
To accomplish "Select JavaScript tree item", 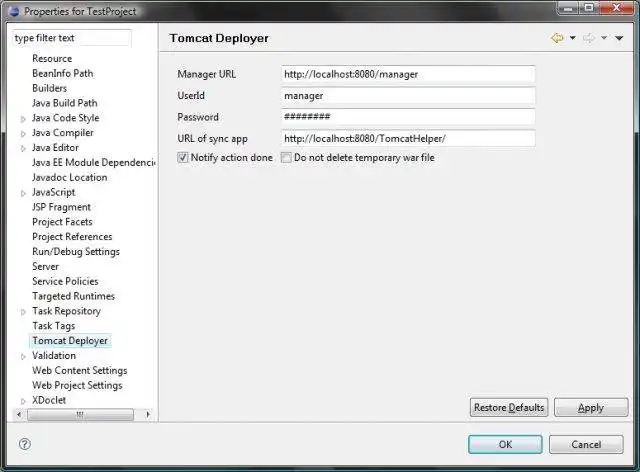I will tap(53, 192).
